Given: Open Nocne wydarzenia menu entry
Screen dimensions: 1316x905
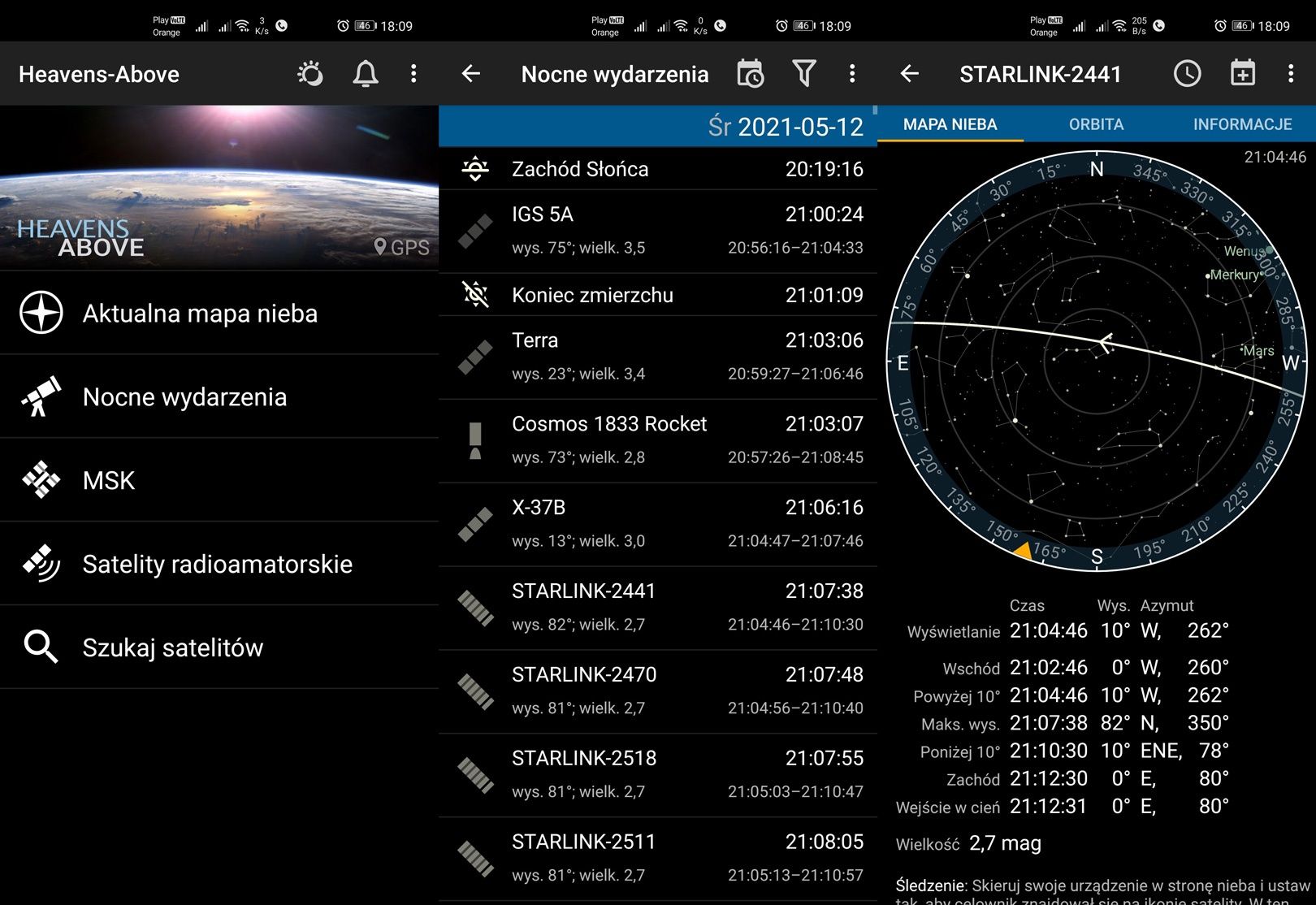Looking at the screenshot, I should (219, 396).
